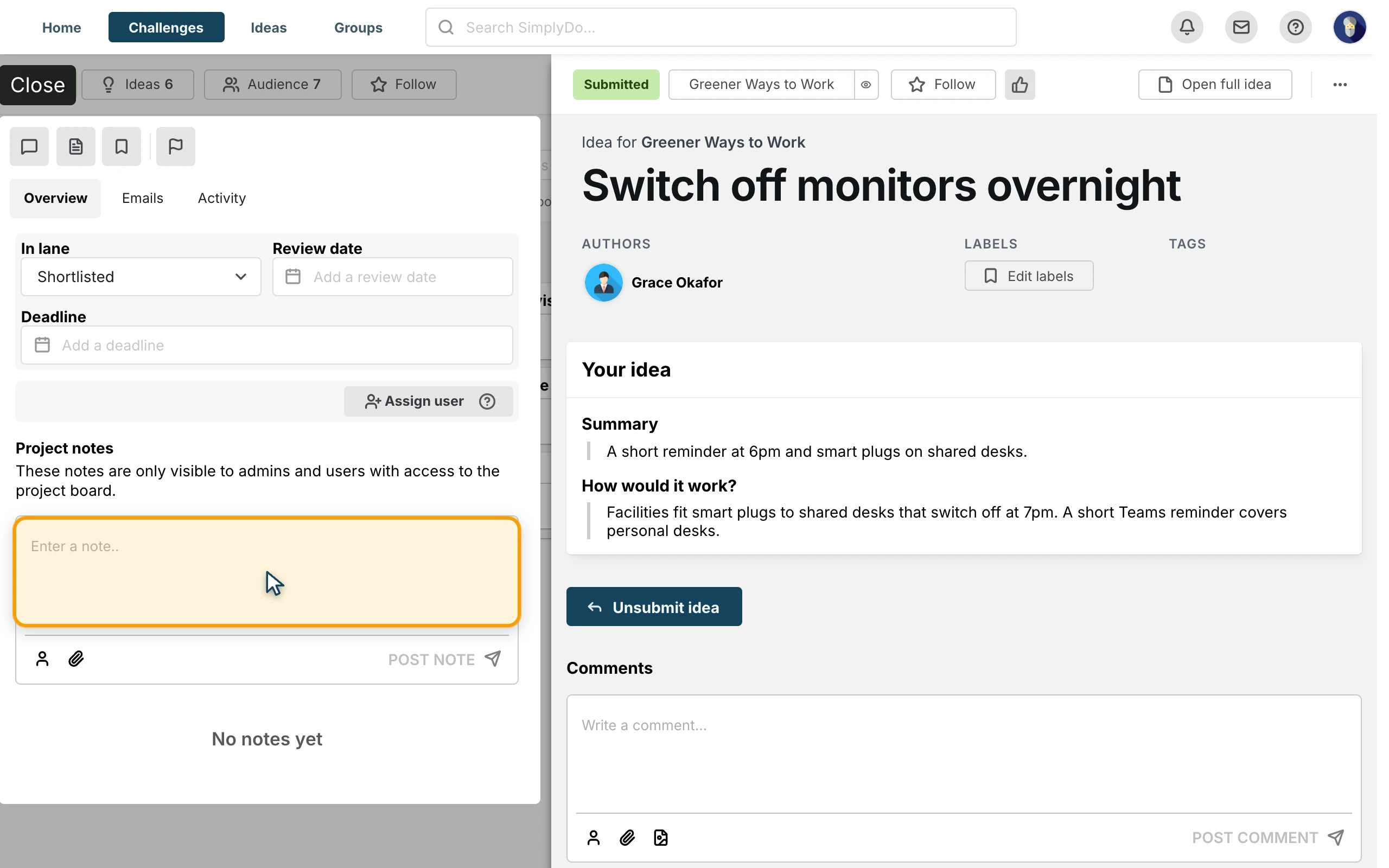Click the Assign user help icon
1389x868 pixels.
(x=487, y=401)
